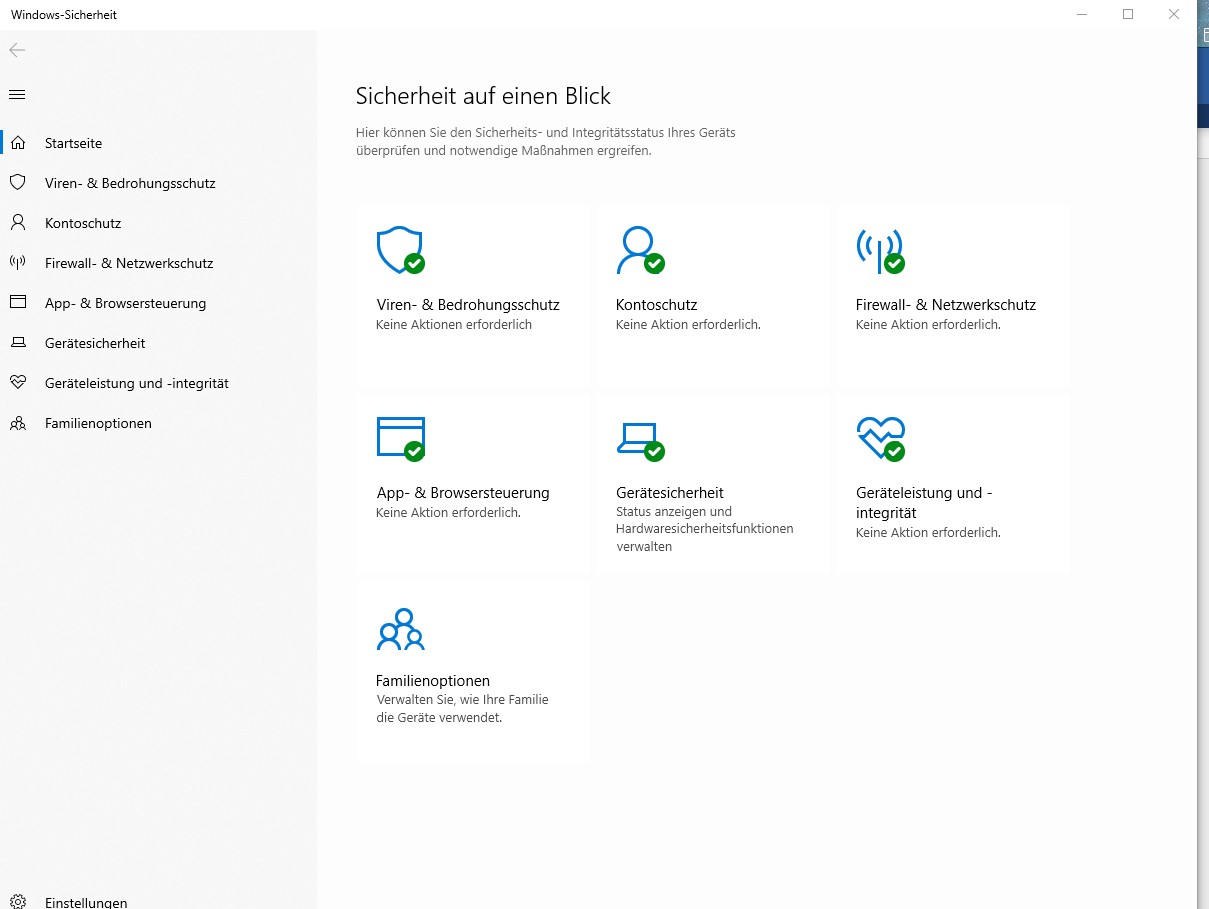The width and height of the screenshot is (1209, 909).
Task: Click 'Keine Aktion erforderlich.' under App- & Browsersteuerung tile
Action: coord(448,513)
